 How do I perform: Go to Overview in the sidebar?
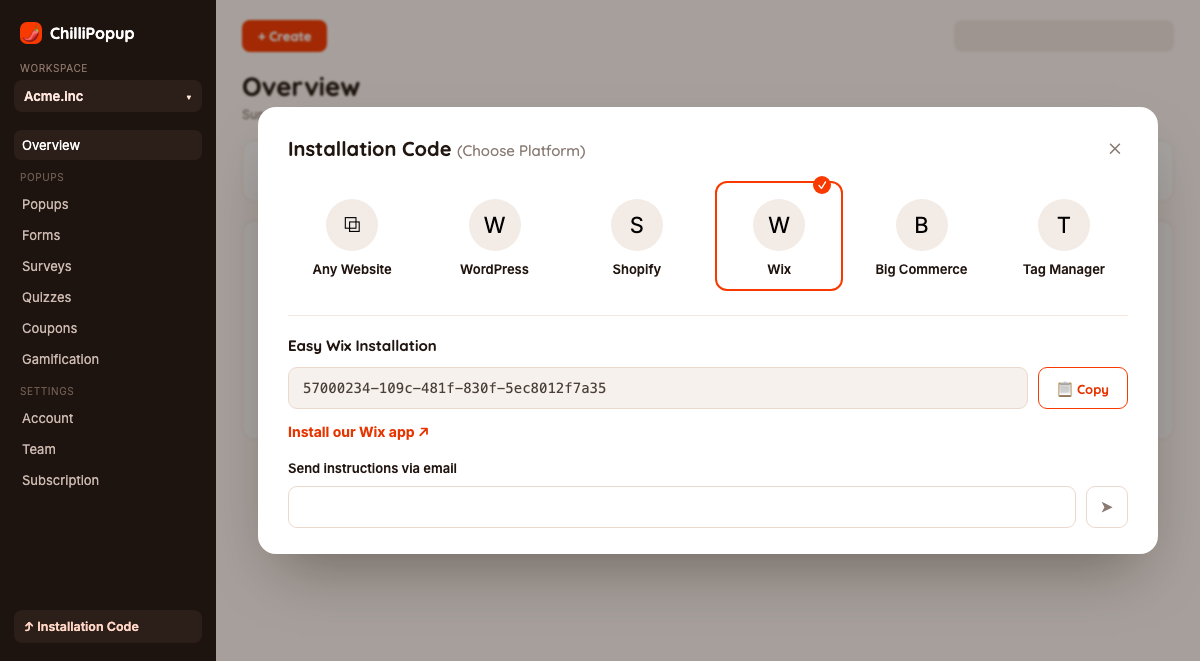(x=108, y=145)
